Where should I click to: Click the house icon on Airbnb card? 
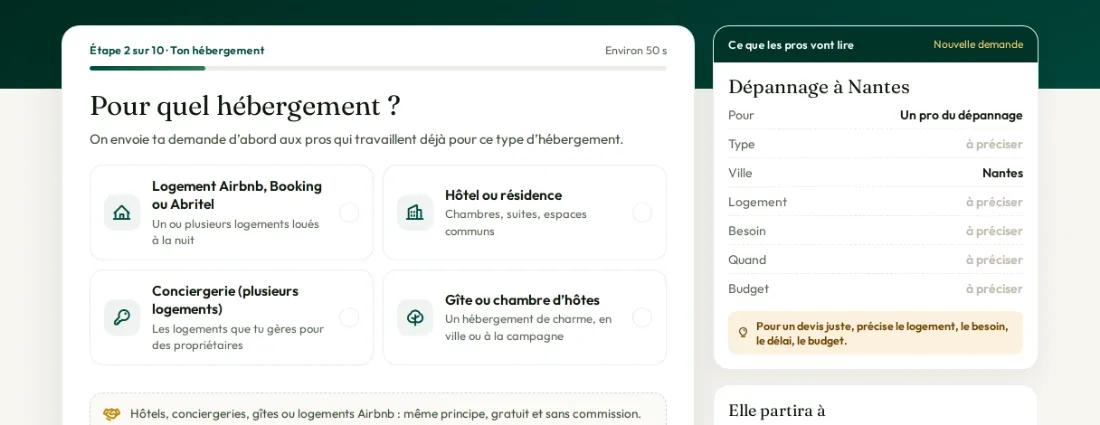pos(121,212)
